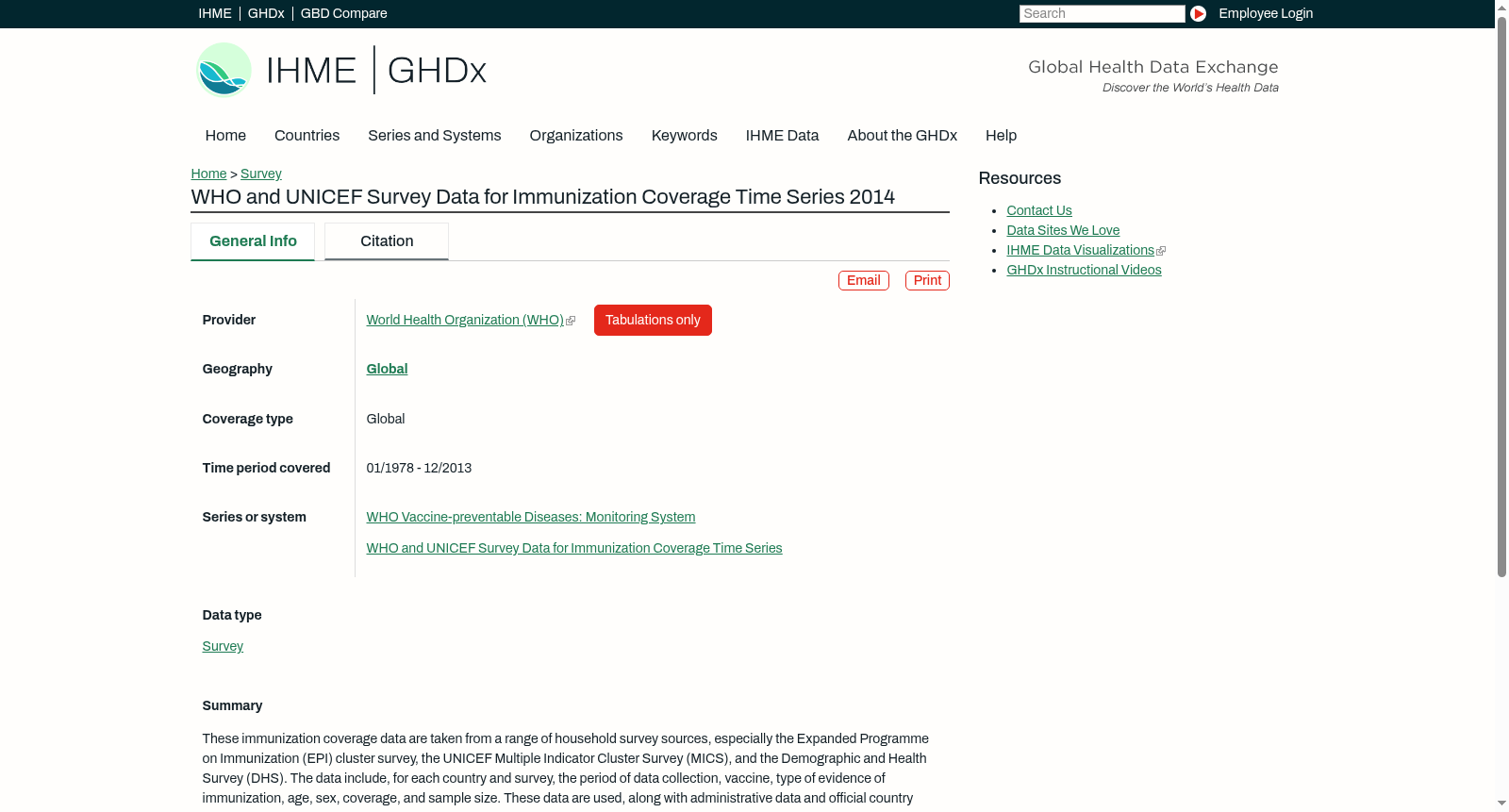Click the external link icon beside WHO provider

[x=571, y=321]
